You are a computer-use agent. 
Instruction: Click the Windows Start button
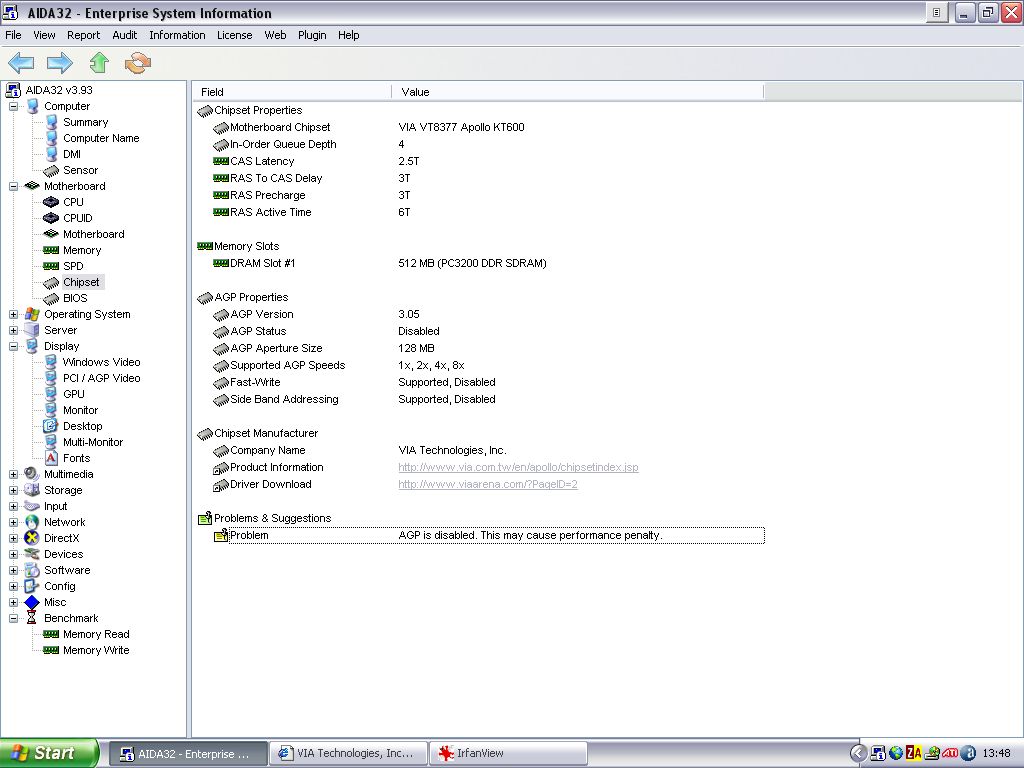click(x=48, y=753)
